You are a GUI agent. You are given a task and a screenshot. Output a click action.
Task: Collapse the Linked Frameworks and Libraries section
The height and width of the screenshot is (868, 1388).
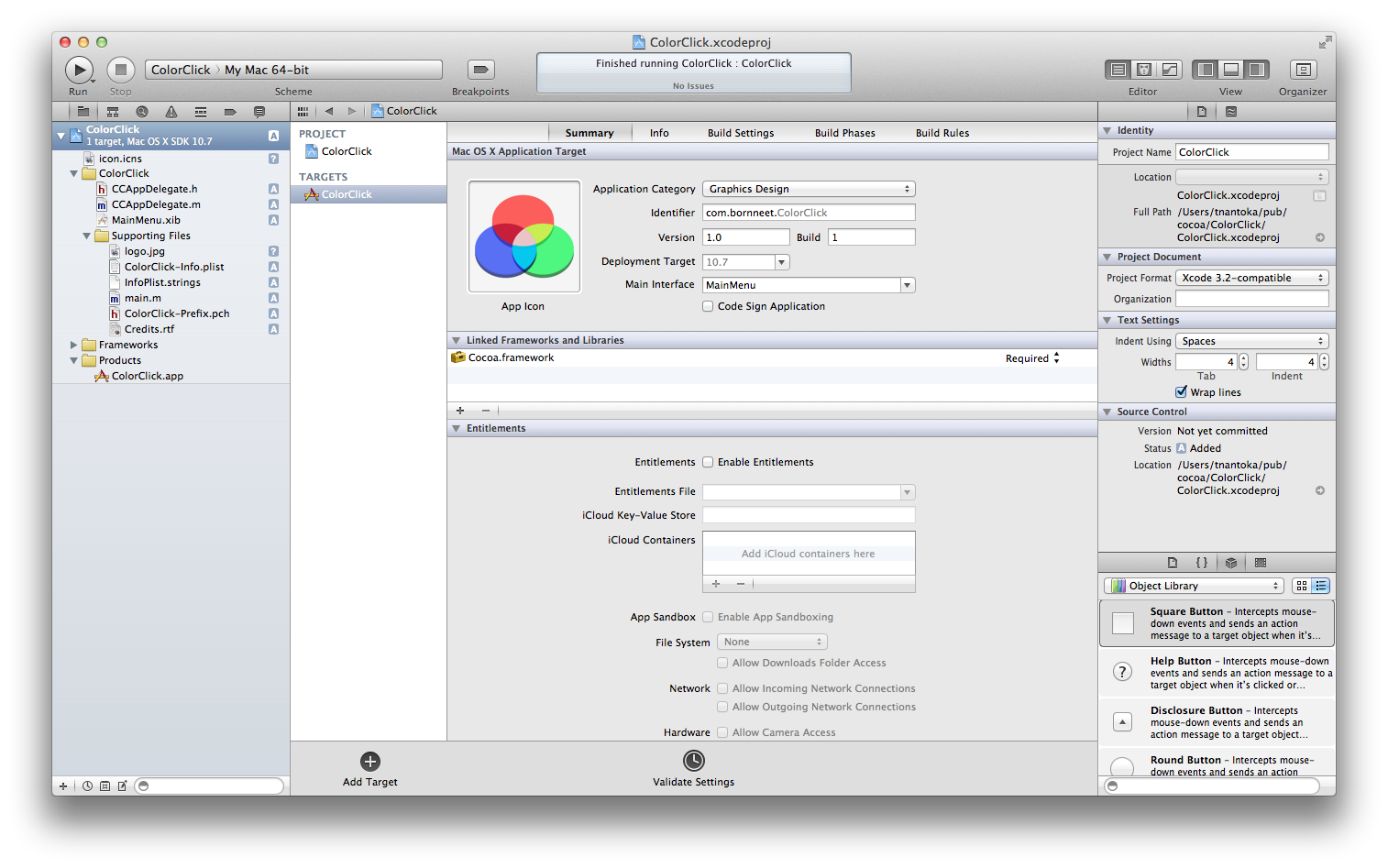tap(457, 340)
